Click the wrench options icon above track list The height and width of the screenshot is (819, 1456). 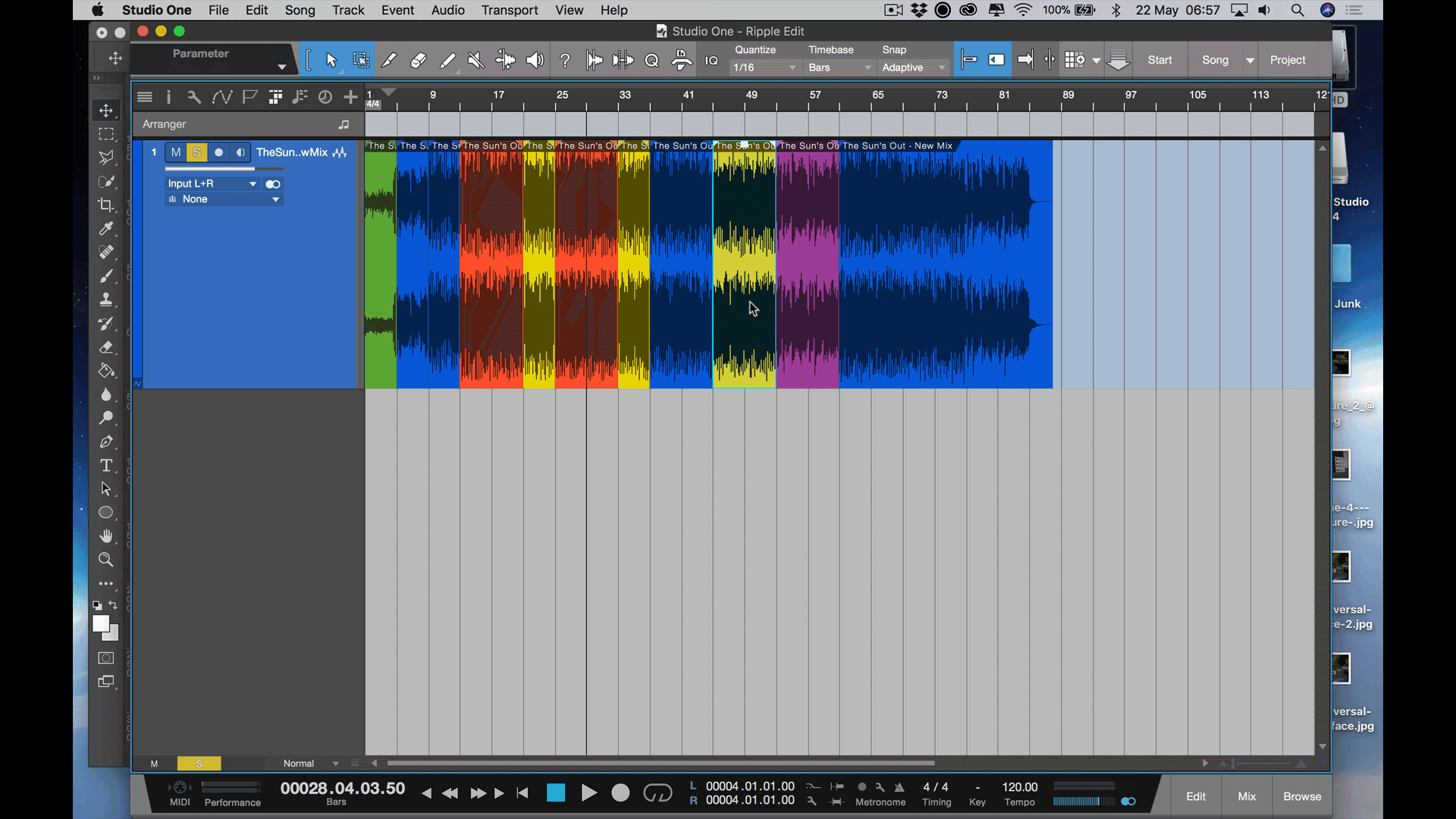point(193,97)
